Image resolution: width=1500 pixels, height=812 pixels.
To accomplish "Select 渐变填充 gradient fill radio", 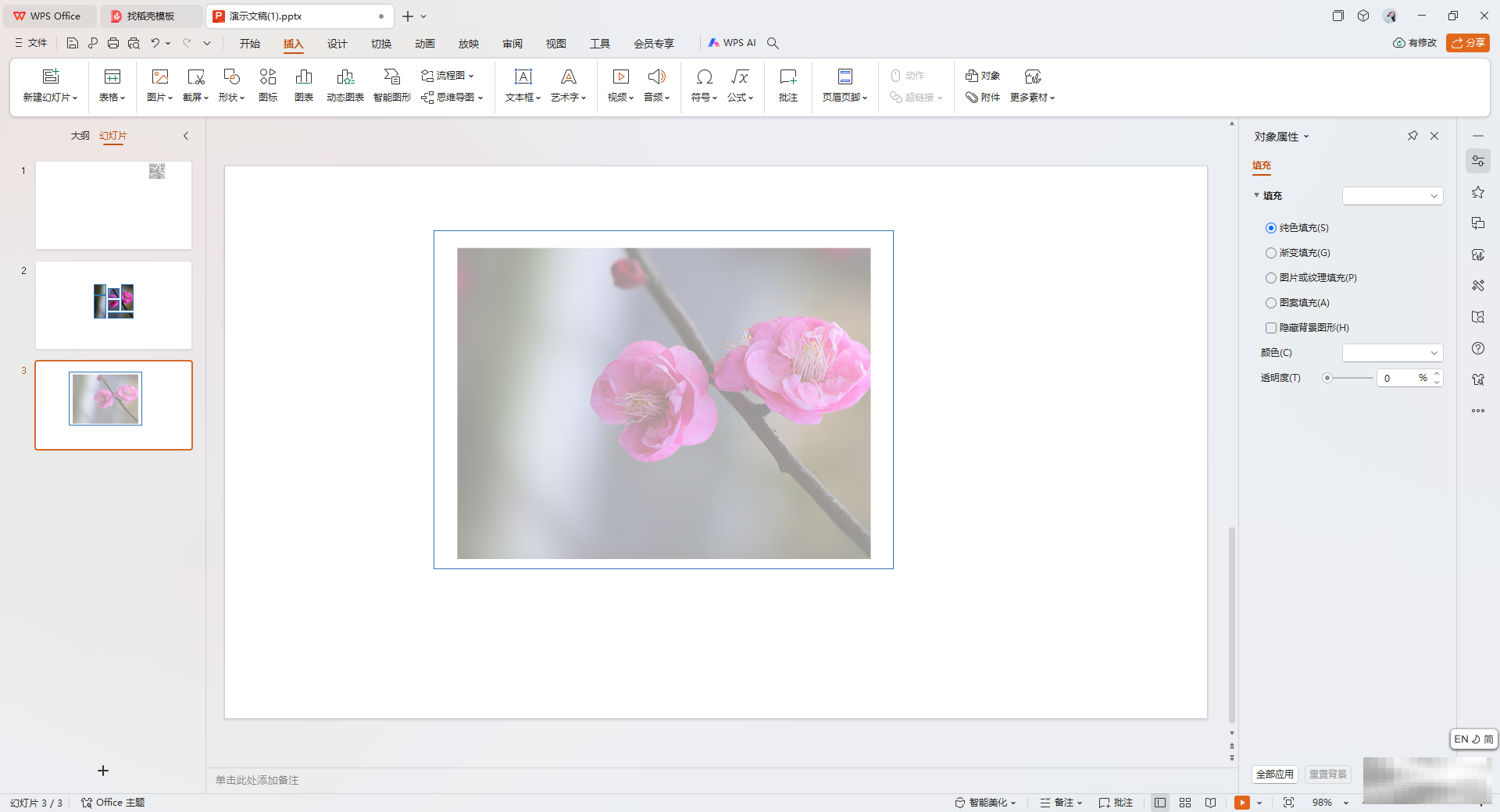I will click(x=1271, y=253).
